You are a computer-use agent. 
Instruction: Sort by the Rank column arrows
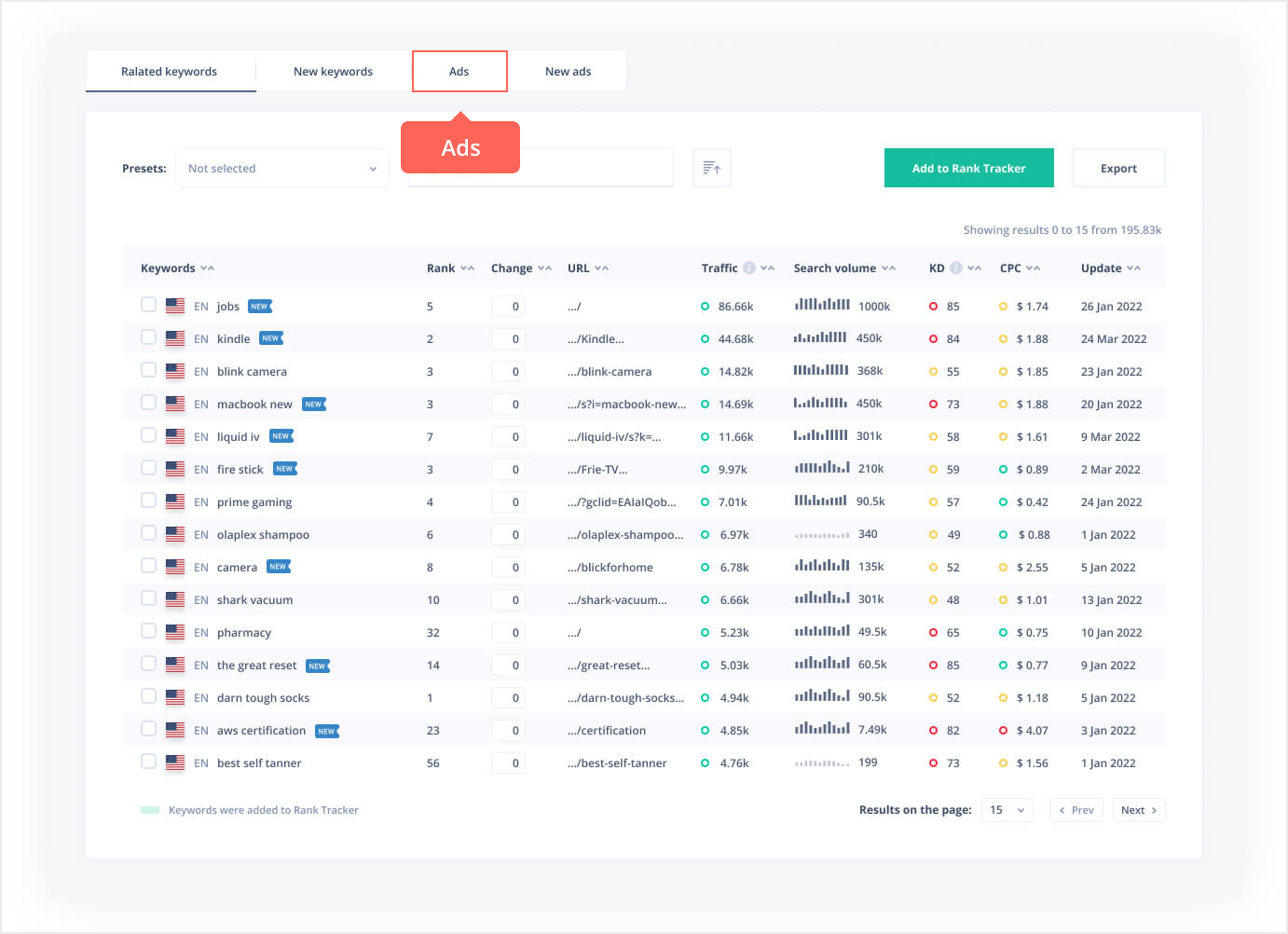click(x=467, y=268)
